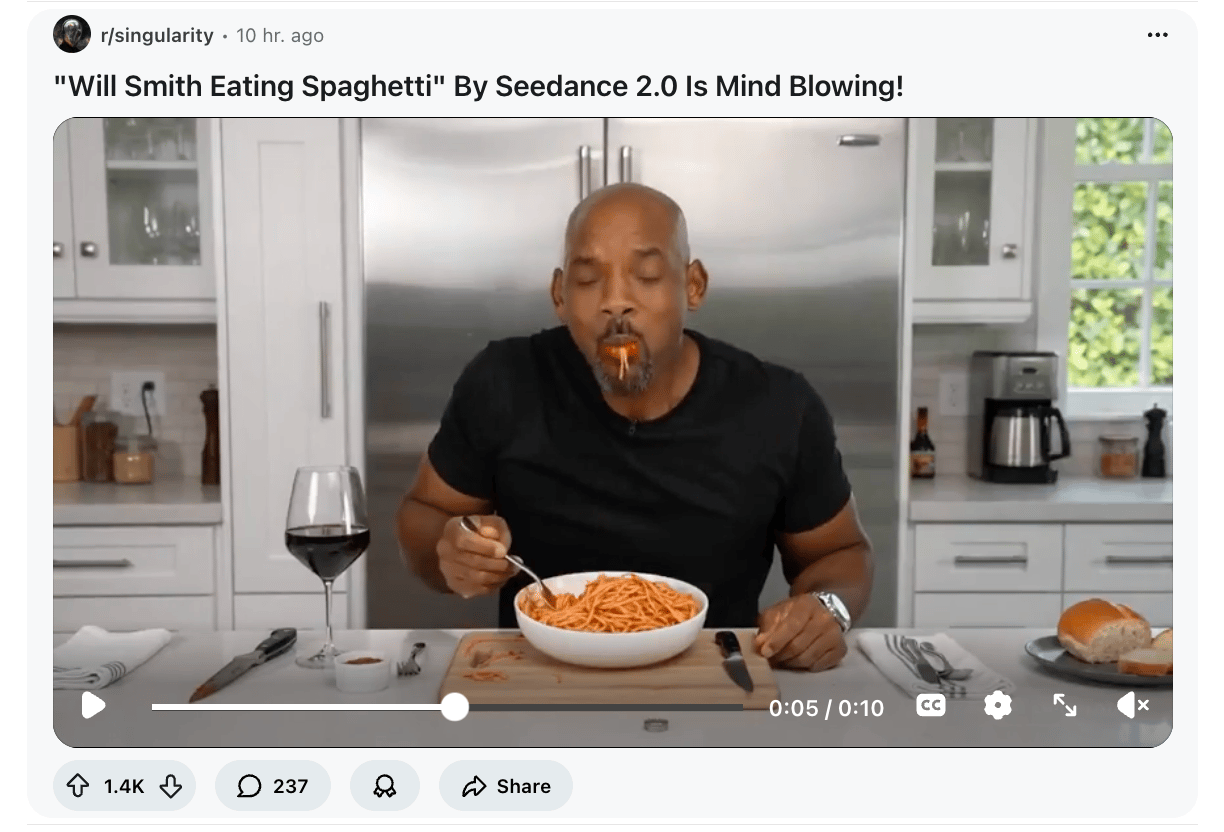Toggle closed captions with the CC icon
The image size is (1224, 832).
click(931, 706)
